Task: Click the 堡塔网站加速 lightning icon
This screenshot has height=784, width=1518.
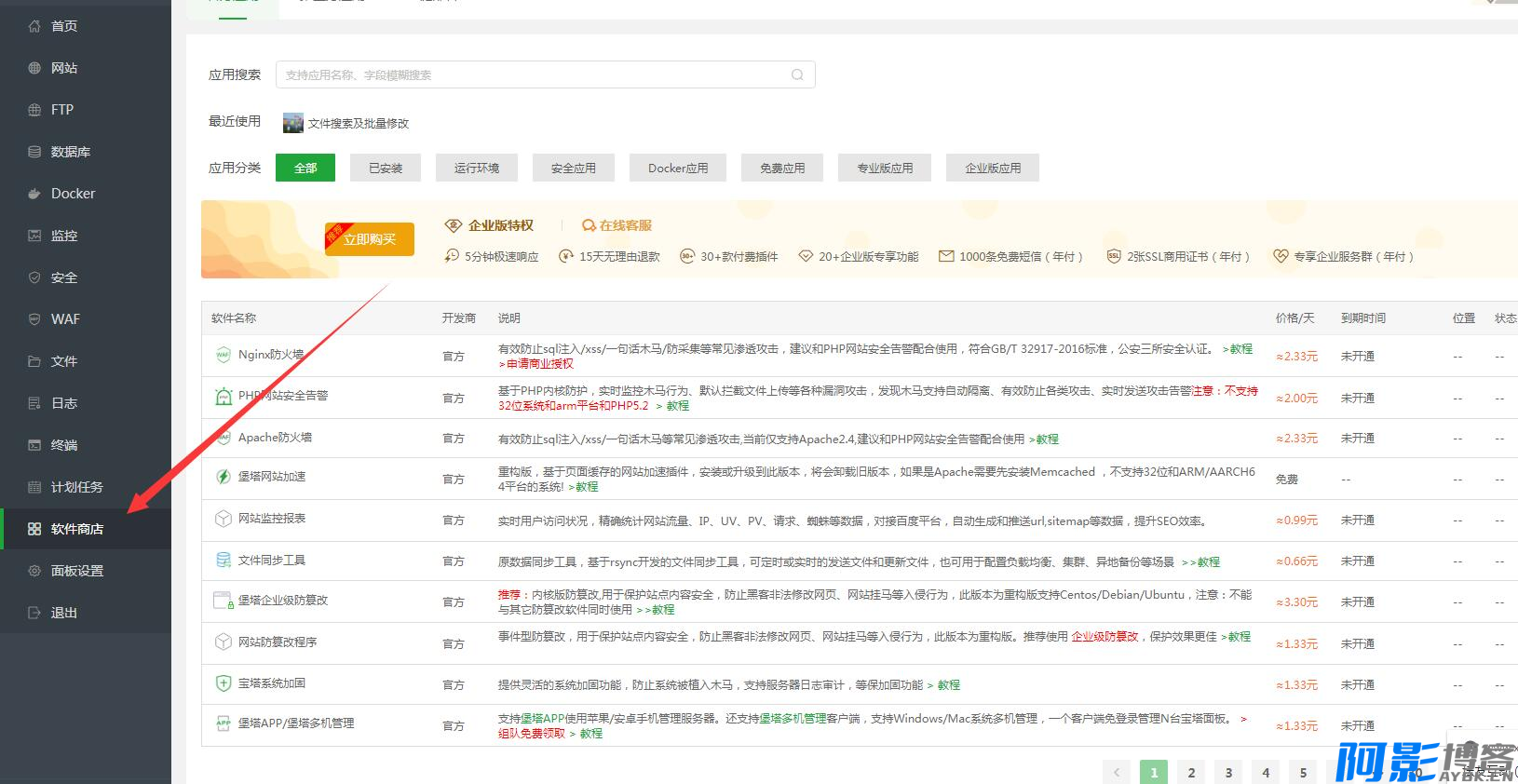Action: (224, 477)
